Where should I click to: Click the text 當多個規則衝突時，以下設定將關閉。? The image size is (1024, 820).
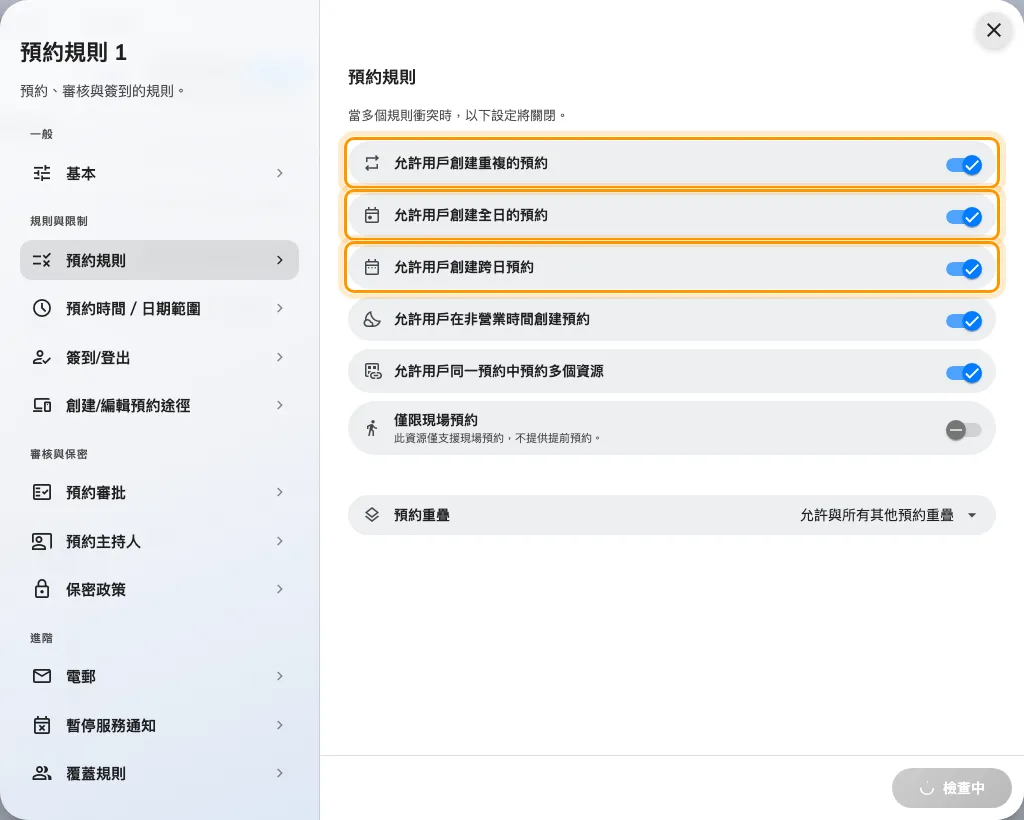click(x=457, y=116)
